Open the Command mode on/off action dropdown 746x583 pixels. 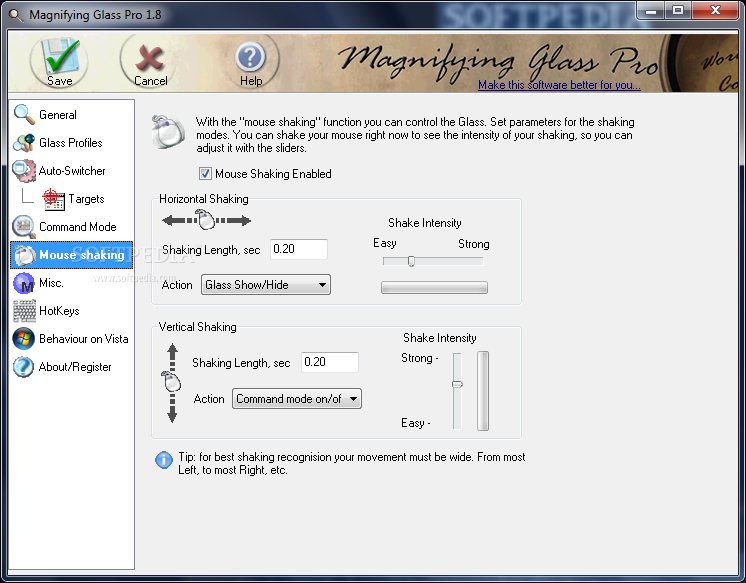pos(296,399)
